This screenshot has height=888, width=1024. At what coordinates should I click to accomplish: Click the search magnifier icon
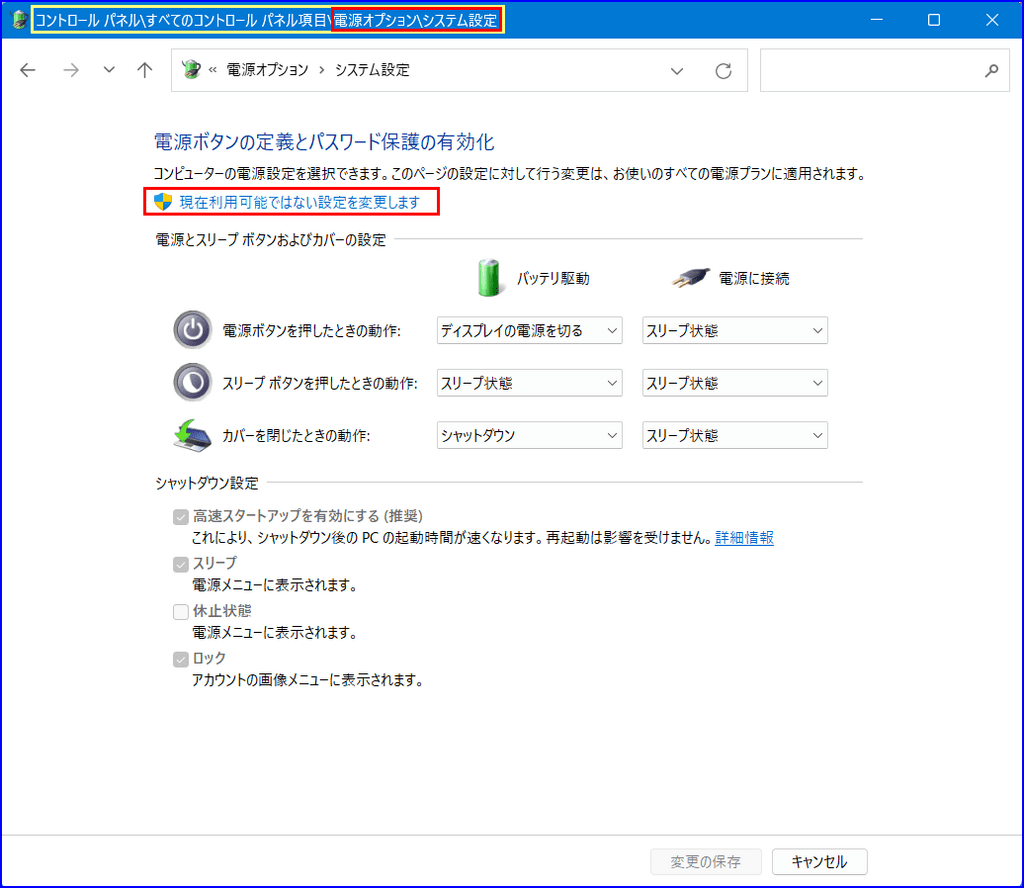coord(991,70)
